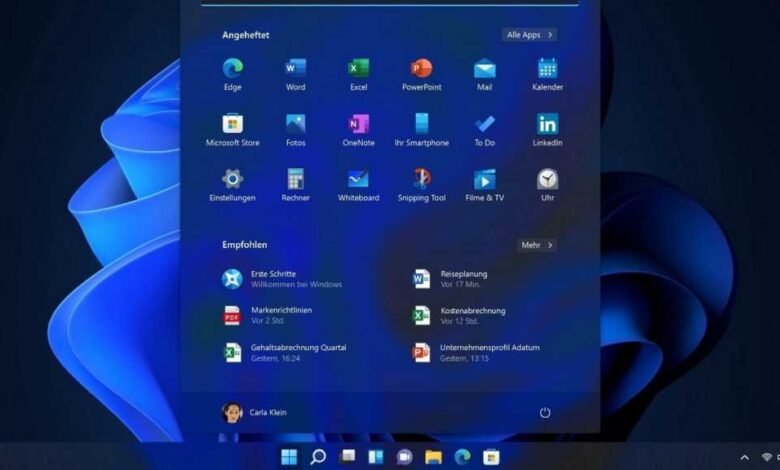Launch Edge from the taskbar
The height and width of the screenshot is (470, 780).
pyautogui.click(x=462, y=457)
